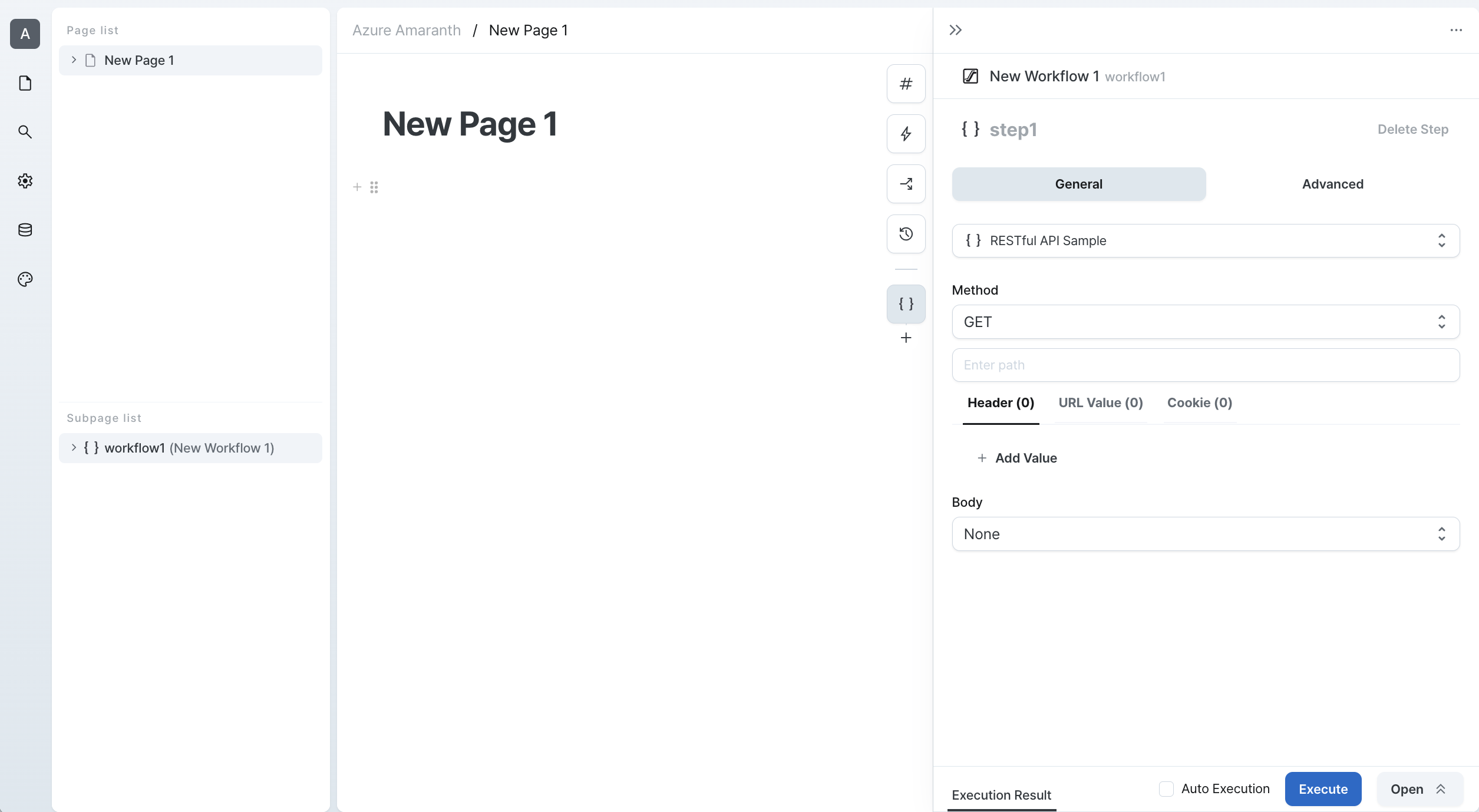The height and width of the screenshot is (812, 1479).
Task: Switch to the Advanced tab
Action: point(1332,184)
